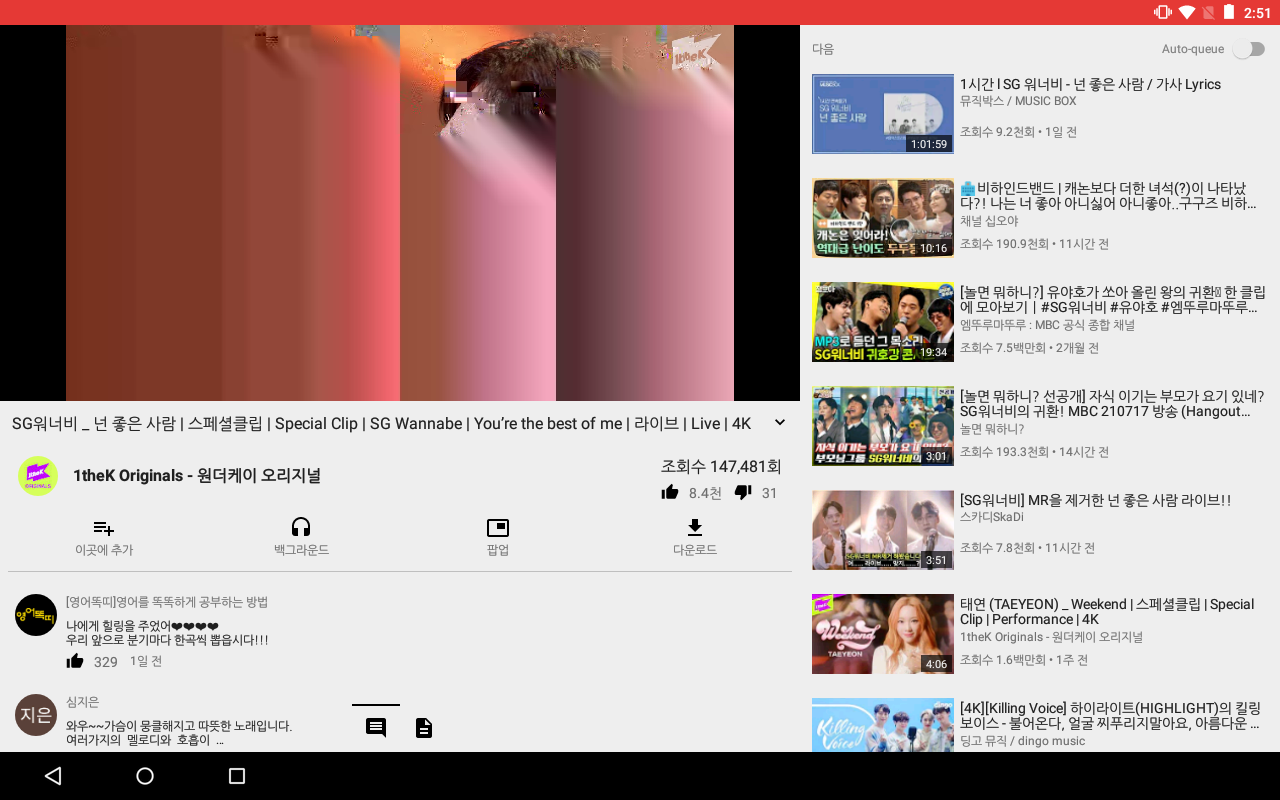The image size is (1280, 800).
Task: Tap the download arrow icon
Action: pos(695,527)
